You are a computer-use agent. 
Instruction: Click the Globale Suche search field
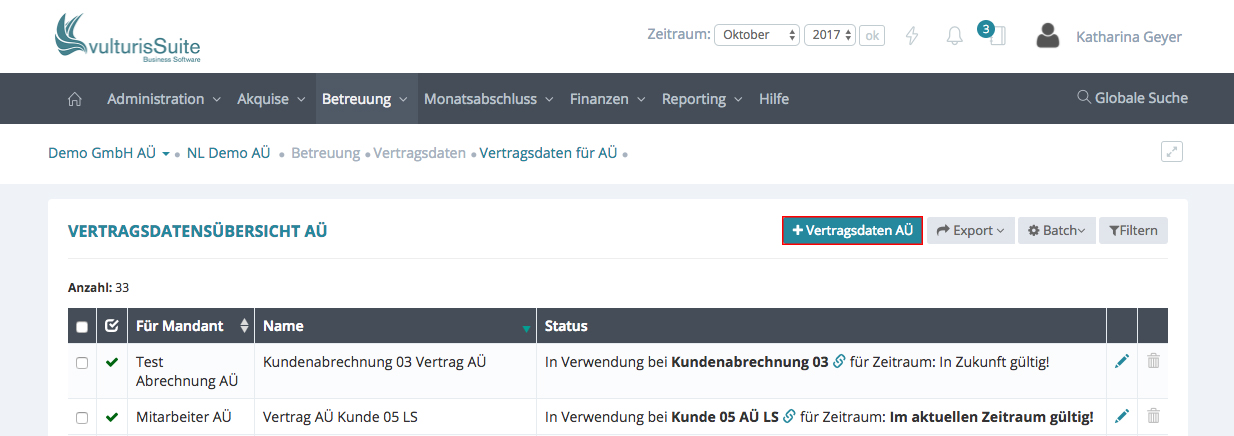pos(1132,98)
